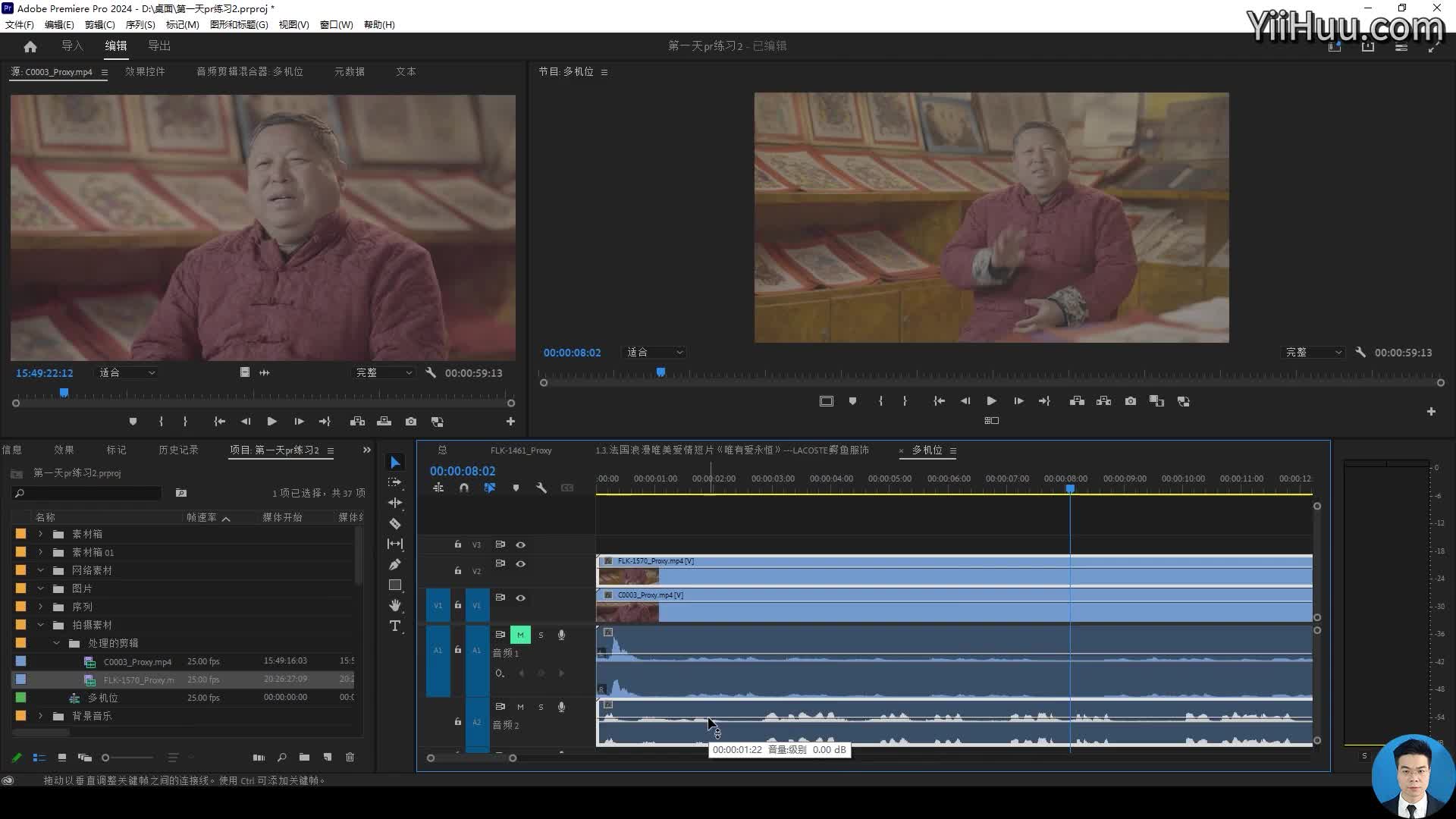Switch to 导出 workspace
The height and width of the screenshot is (819, 1456).
159,46
